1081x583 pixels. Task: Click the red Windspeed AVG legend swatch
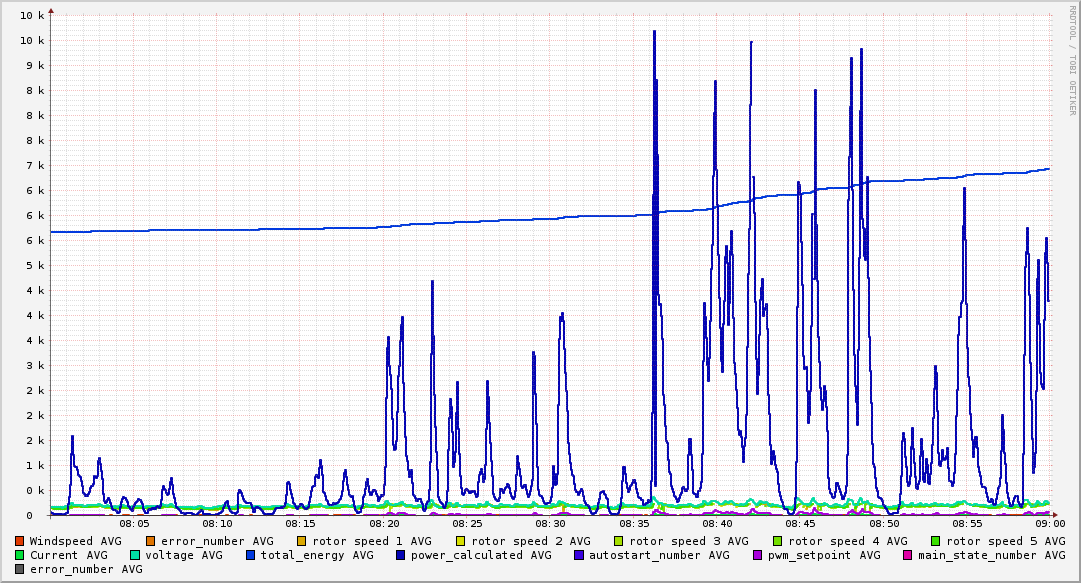coord(19,542)
